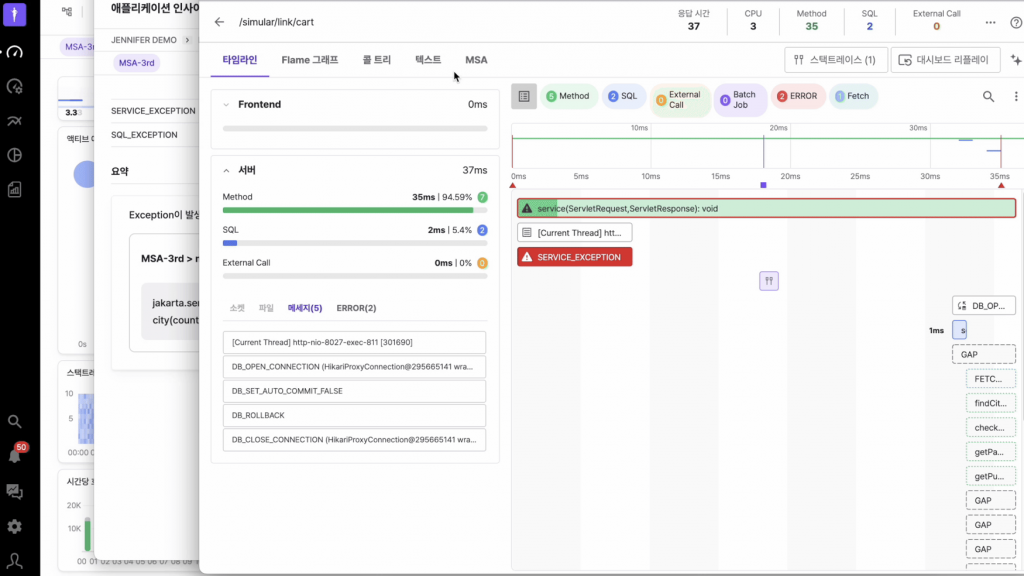Collapse the 서버 section
Screen dimensions: 1024x576
[227, 170]
